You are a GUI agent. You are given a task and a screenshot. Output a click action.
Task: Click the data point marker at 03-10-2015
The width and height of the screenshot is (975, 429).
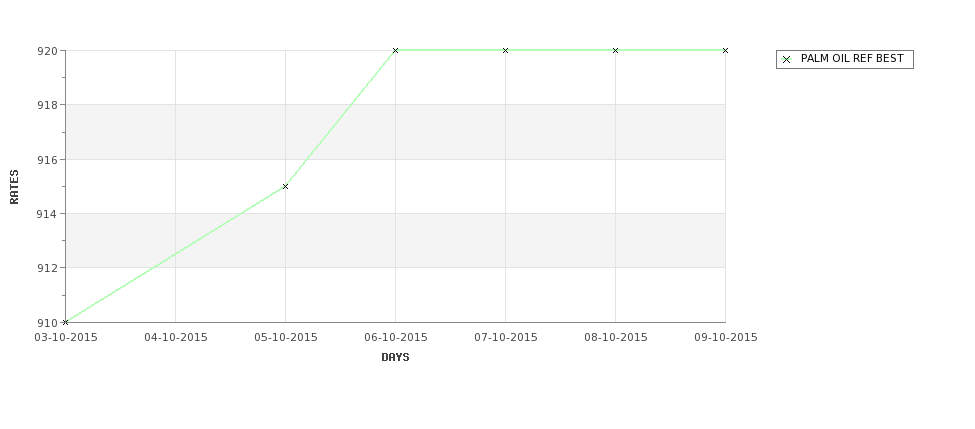(65, 322)
